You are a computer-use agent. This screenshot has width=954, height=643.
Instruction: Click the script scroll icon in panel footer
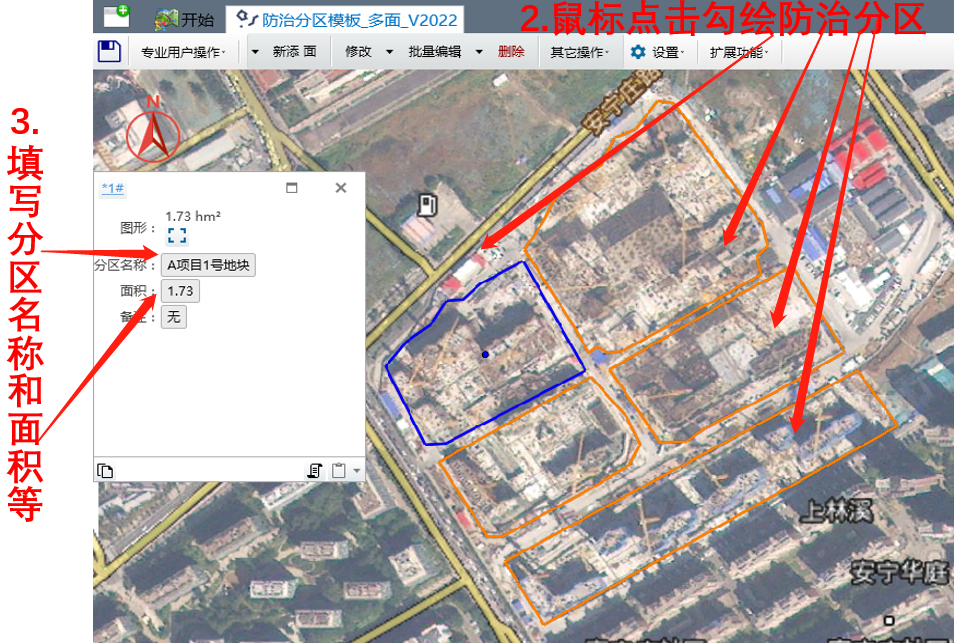(x=315, y=470)
